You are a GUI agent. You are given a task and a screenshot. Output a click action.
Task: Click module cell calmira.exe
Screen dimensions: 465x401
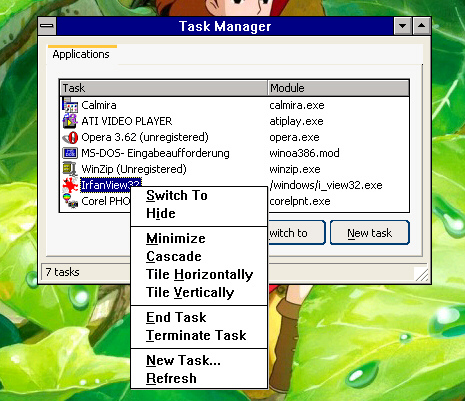pos(297,105)
